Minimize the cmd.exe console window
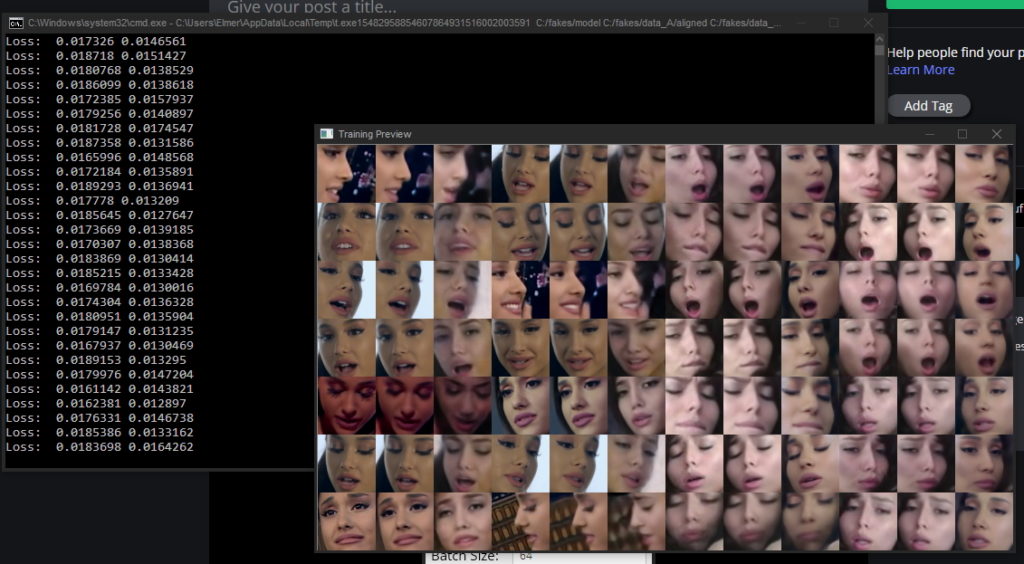The width and height of the screenshot is (1024, 564). click(x=800, y=22)
